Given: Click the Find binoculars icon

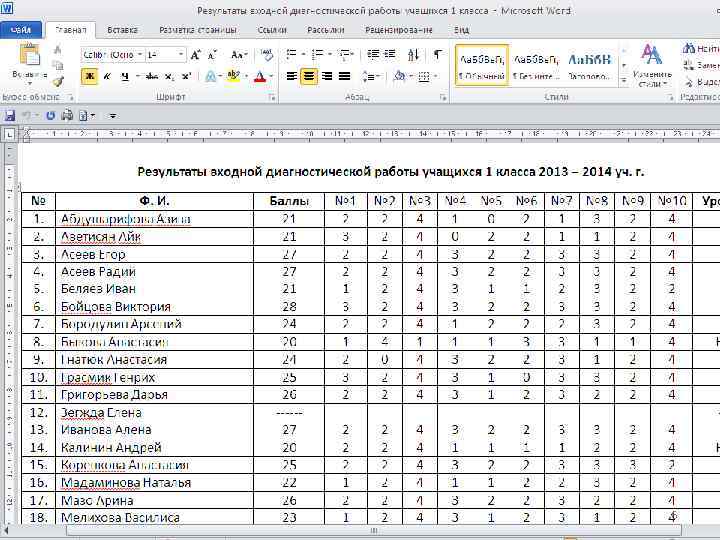Looking at the screenshot, I should point(689,48).
